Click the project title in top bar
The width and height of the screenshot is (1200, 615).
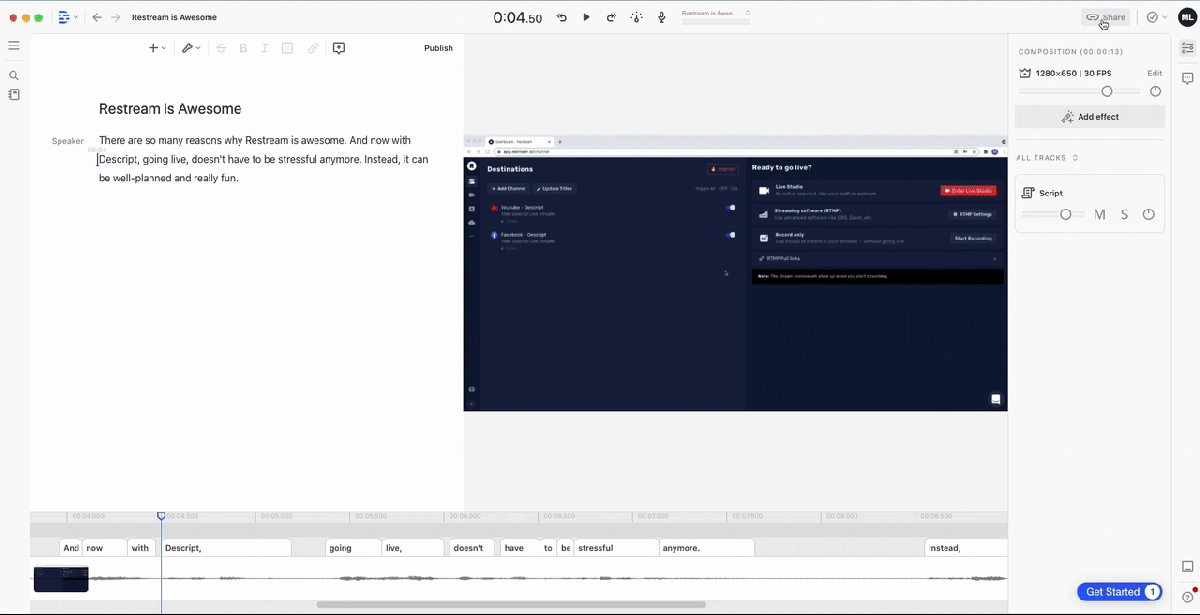[x=174, y=17]
